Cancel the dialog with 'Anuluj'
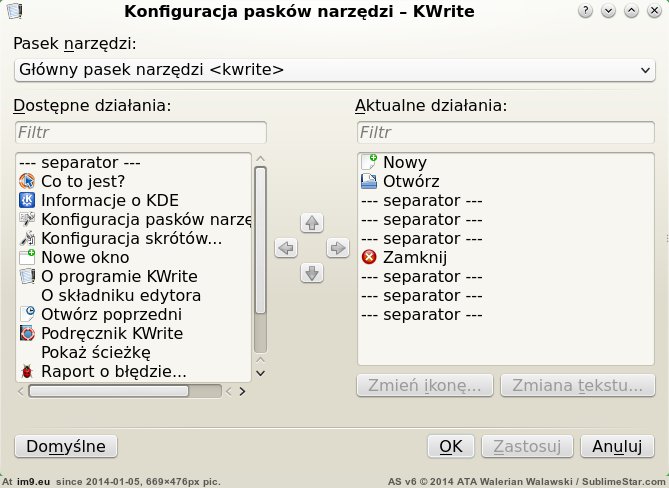Viewport: 669px width, 488px height. pyautogui.click(x=617, y=446)
